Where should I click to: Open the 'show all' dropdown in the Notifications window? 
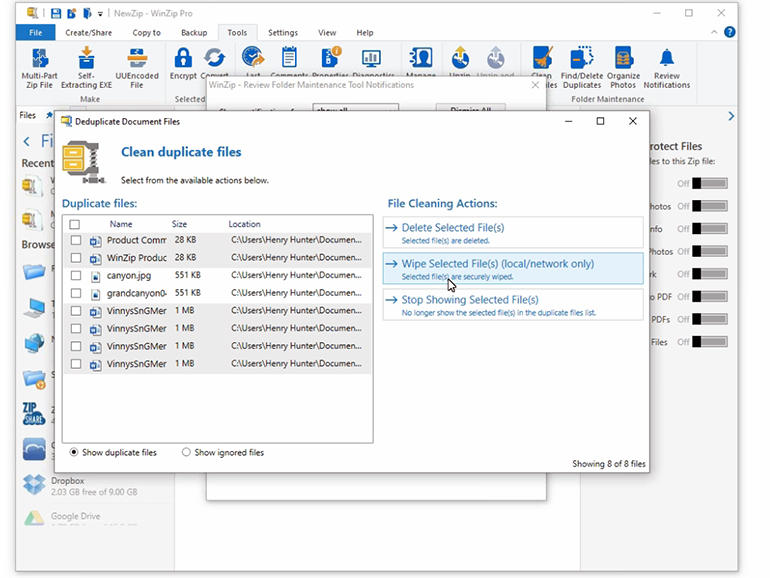[356, 107]
